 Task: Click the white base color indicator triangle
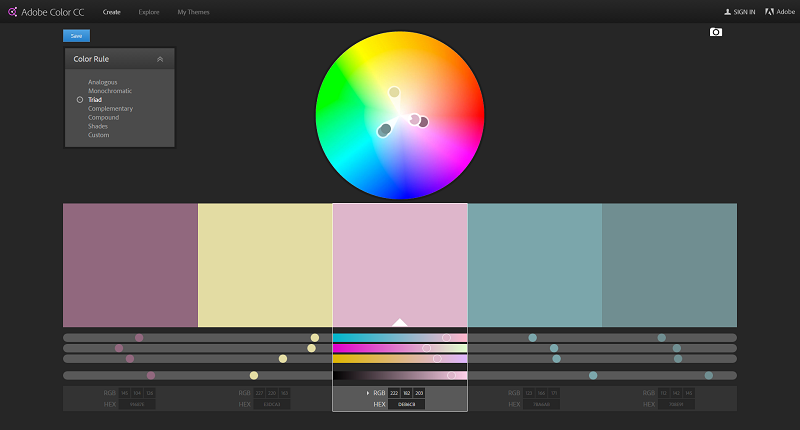399,322
